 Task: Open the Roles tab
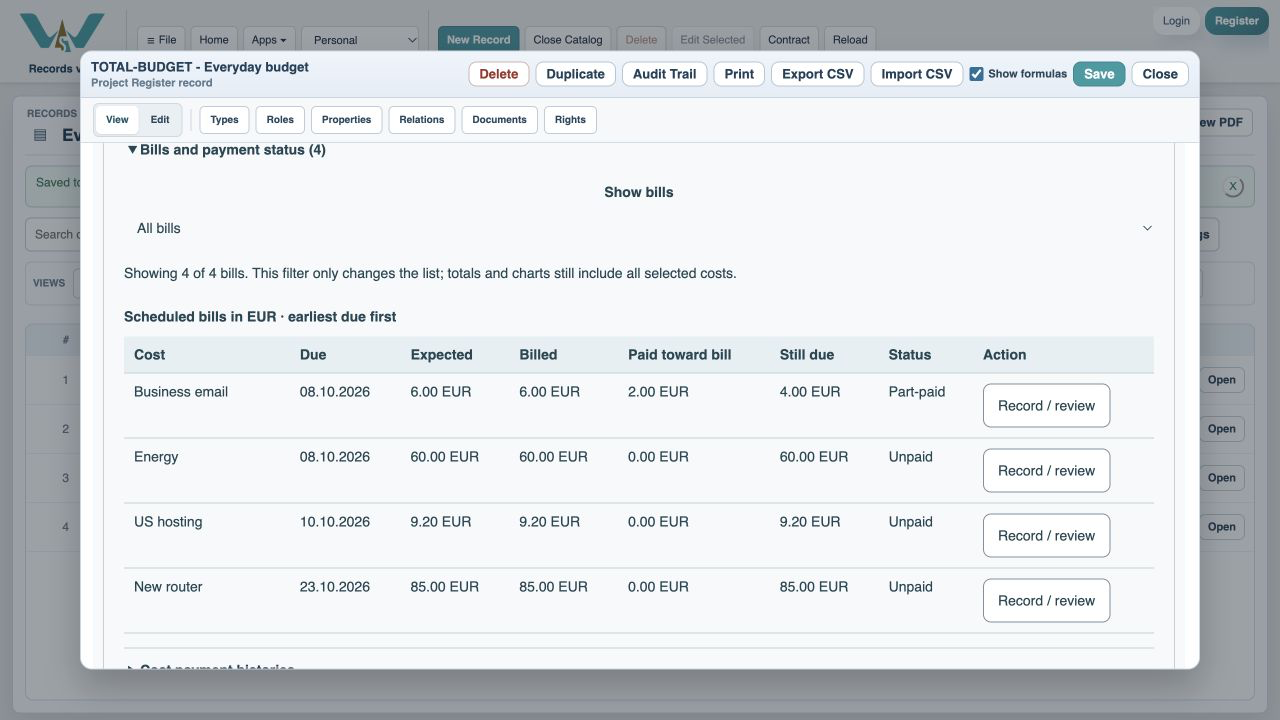point(280,120)
